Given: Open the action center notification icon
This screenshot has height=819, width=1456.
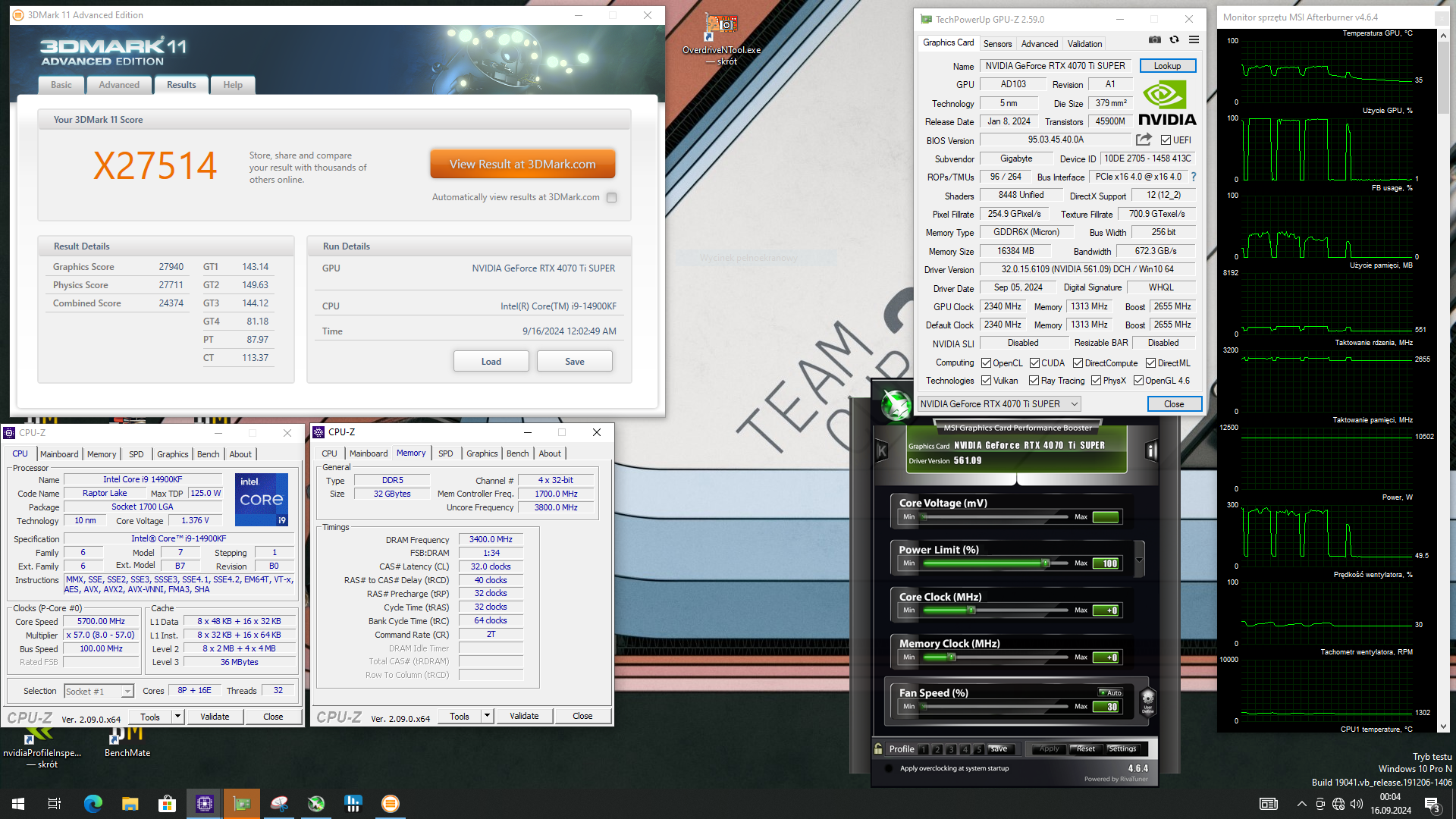Looking at the screenshot, I should [1432, 804].
